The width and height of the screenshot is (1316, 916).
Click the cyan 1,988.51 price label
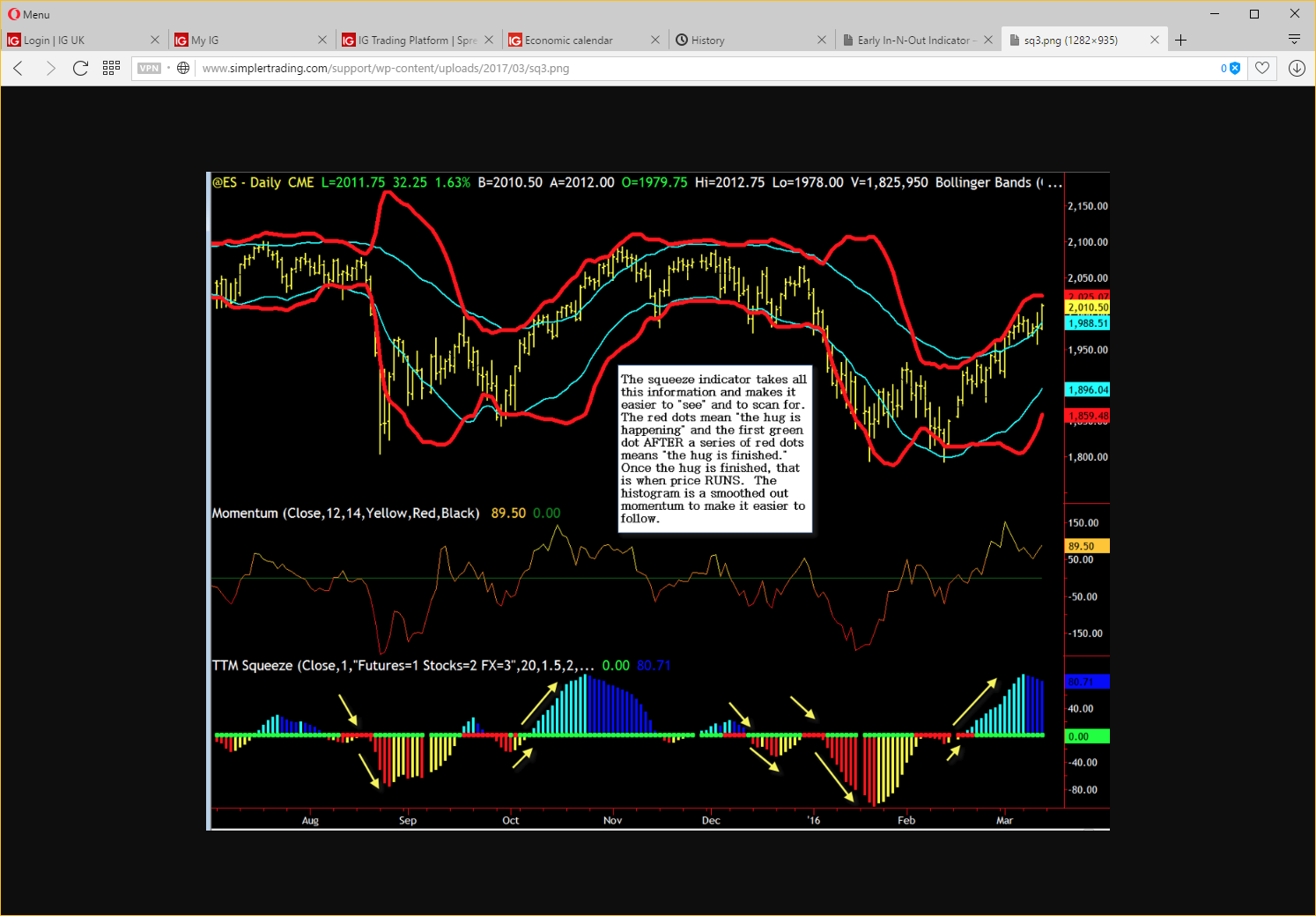click(1088, 323)
